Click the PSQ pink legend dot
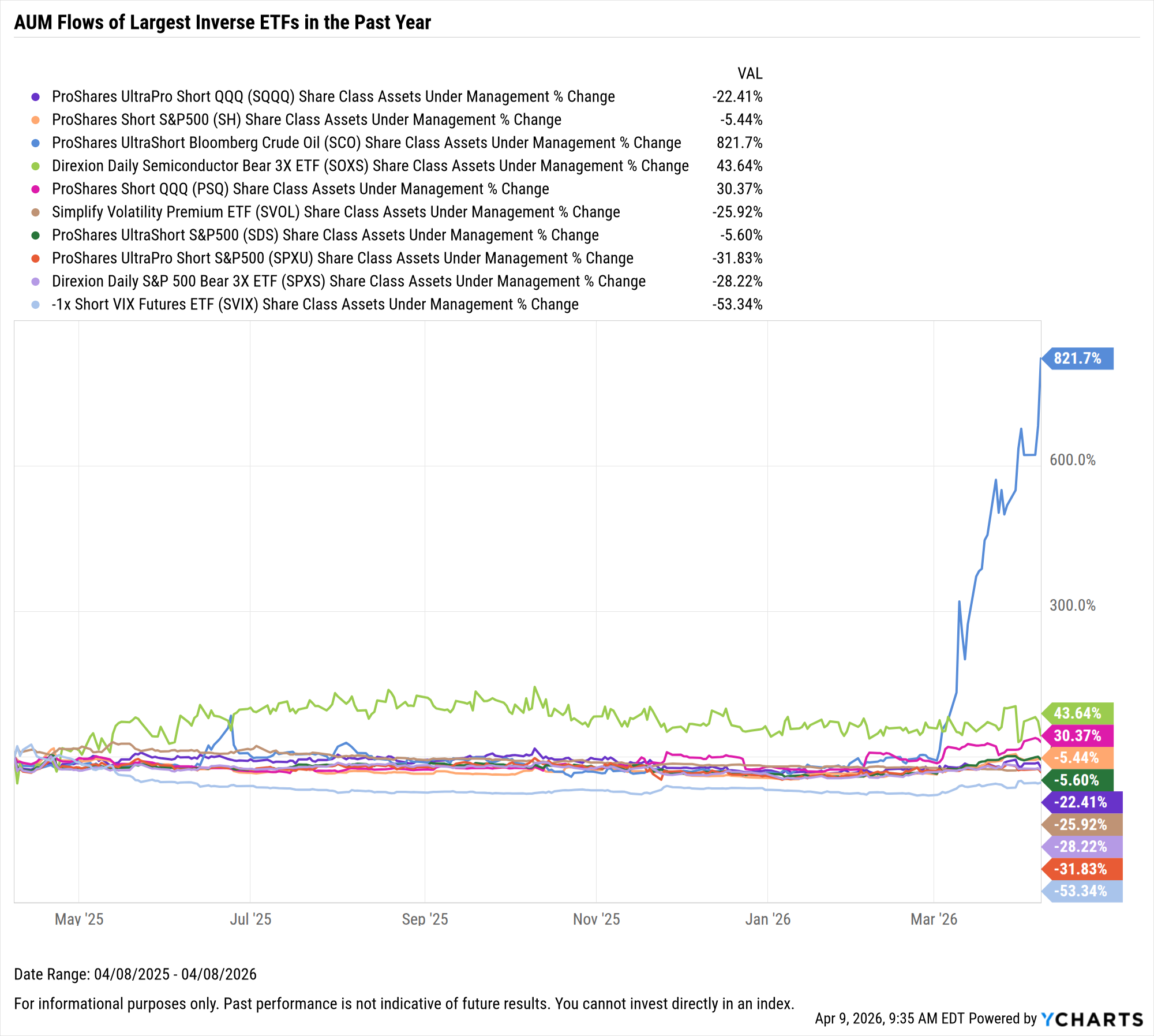This screenshot has width=1154, height=1036. coord(36,189)
